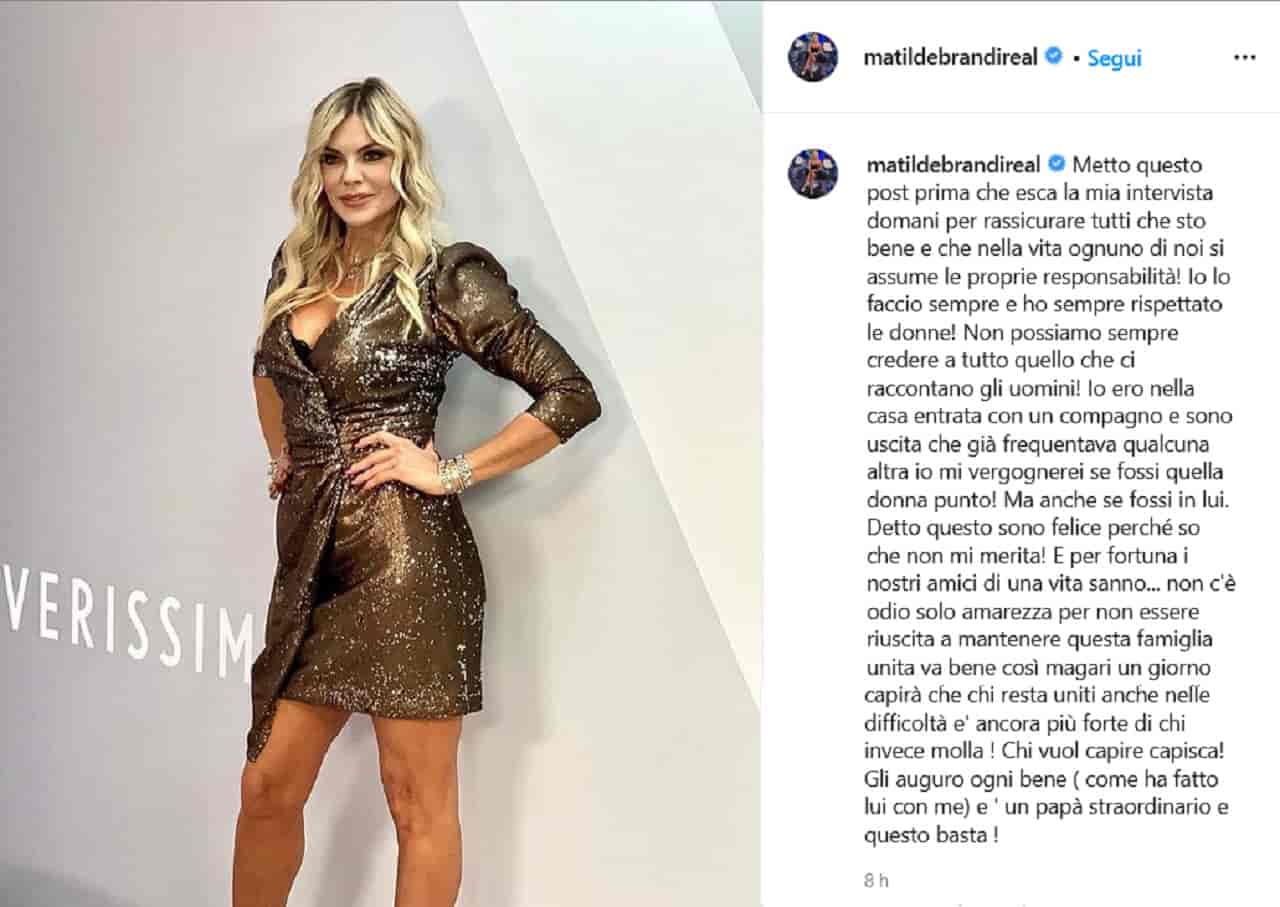Open matildebrandireal profile from the caption username

(x=951, y=164)
